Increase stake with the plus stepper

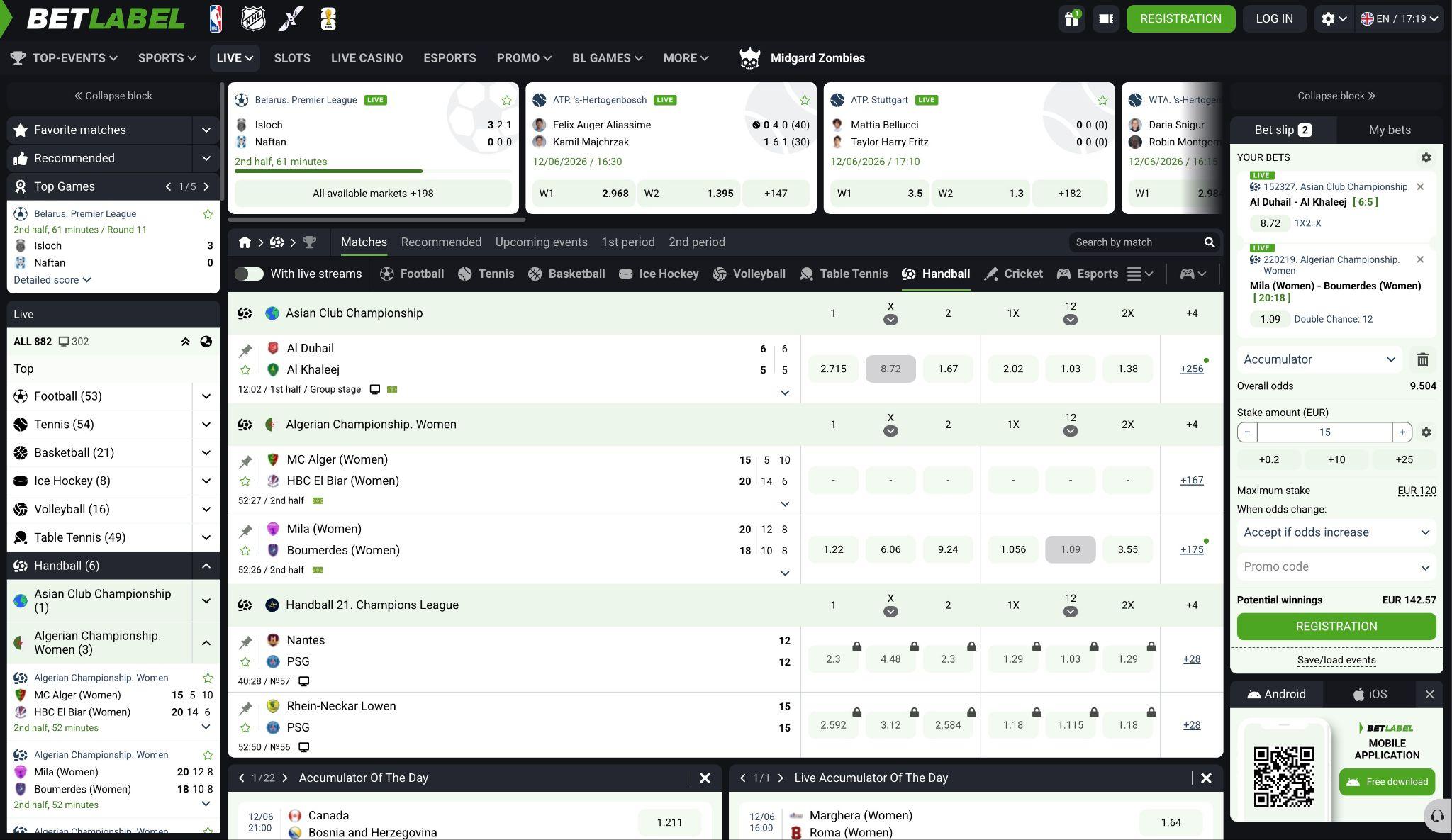click(x=1402, y=432)
